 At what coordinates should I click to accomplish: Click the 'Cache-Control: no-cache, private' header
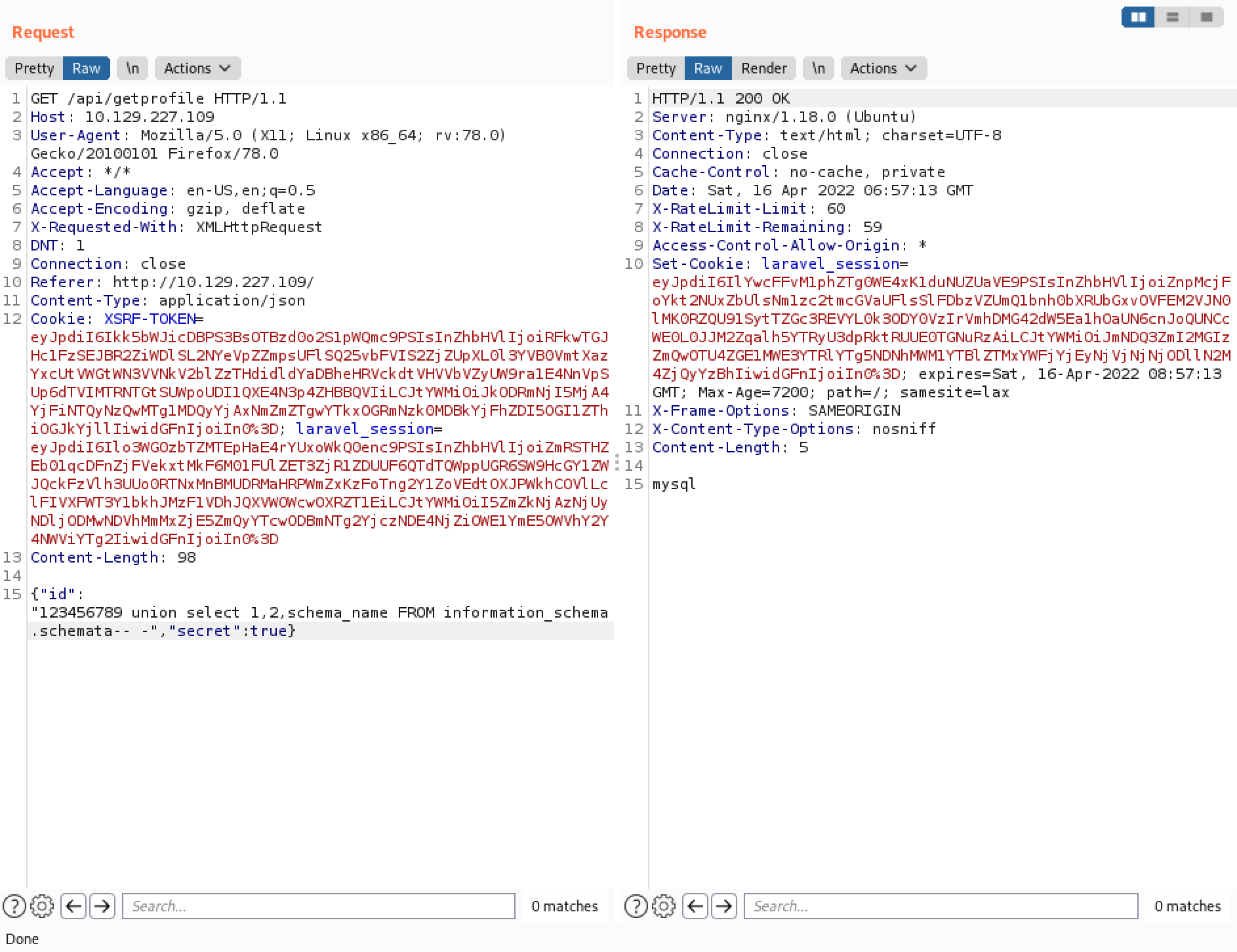click(x=798, y=172)
